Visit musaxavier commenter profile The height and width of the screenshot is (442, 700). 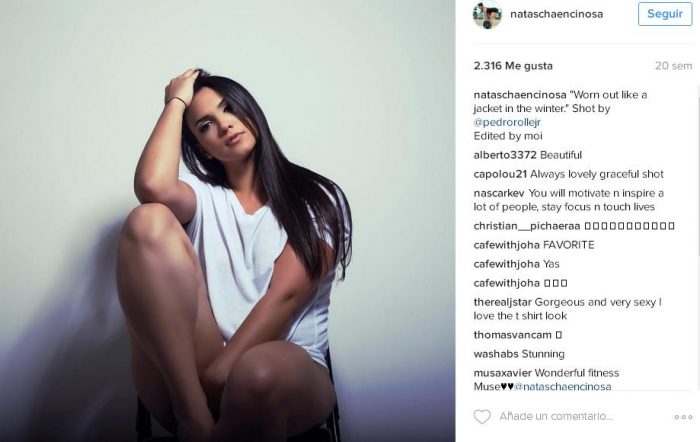[x=503, y=373]
